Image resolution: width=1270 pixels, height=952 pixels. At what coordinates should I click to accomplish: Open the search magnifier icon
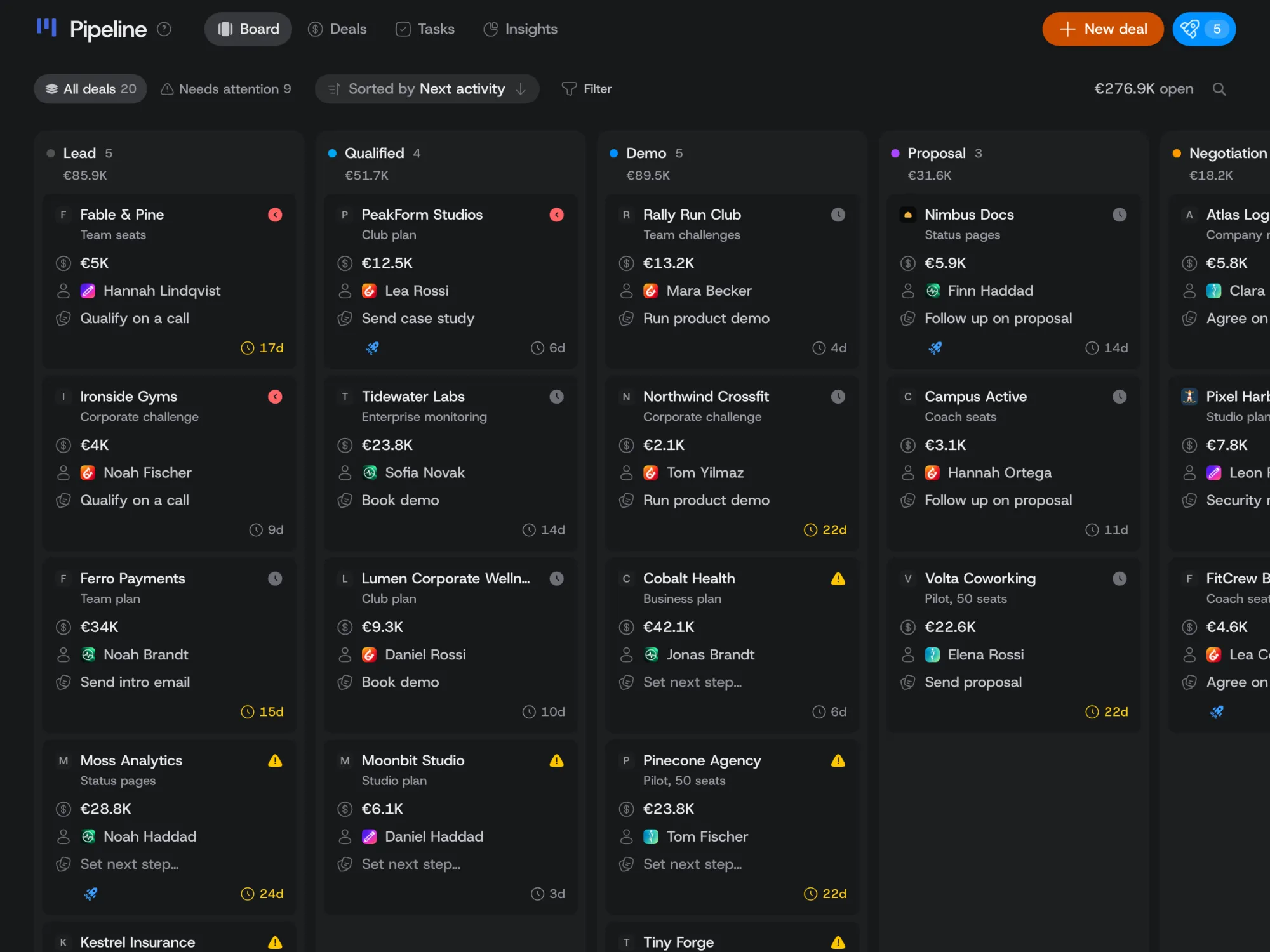[1219, 89]
